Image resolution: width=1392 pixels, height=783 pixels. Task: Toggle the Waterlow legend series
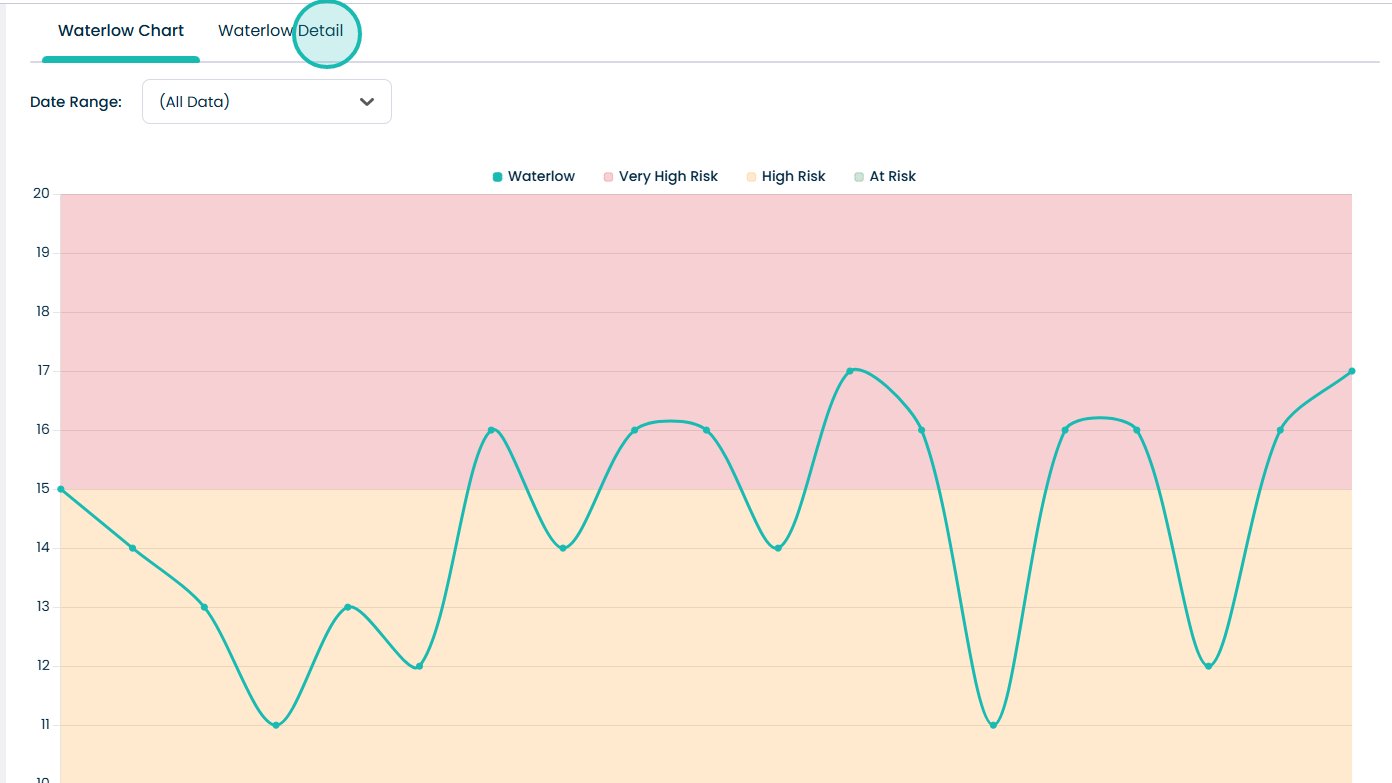tap(534, 177)
